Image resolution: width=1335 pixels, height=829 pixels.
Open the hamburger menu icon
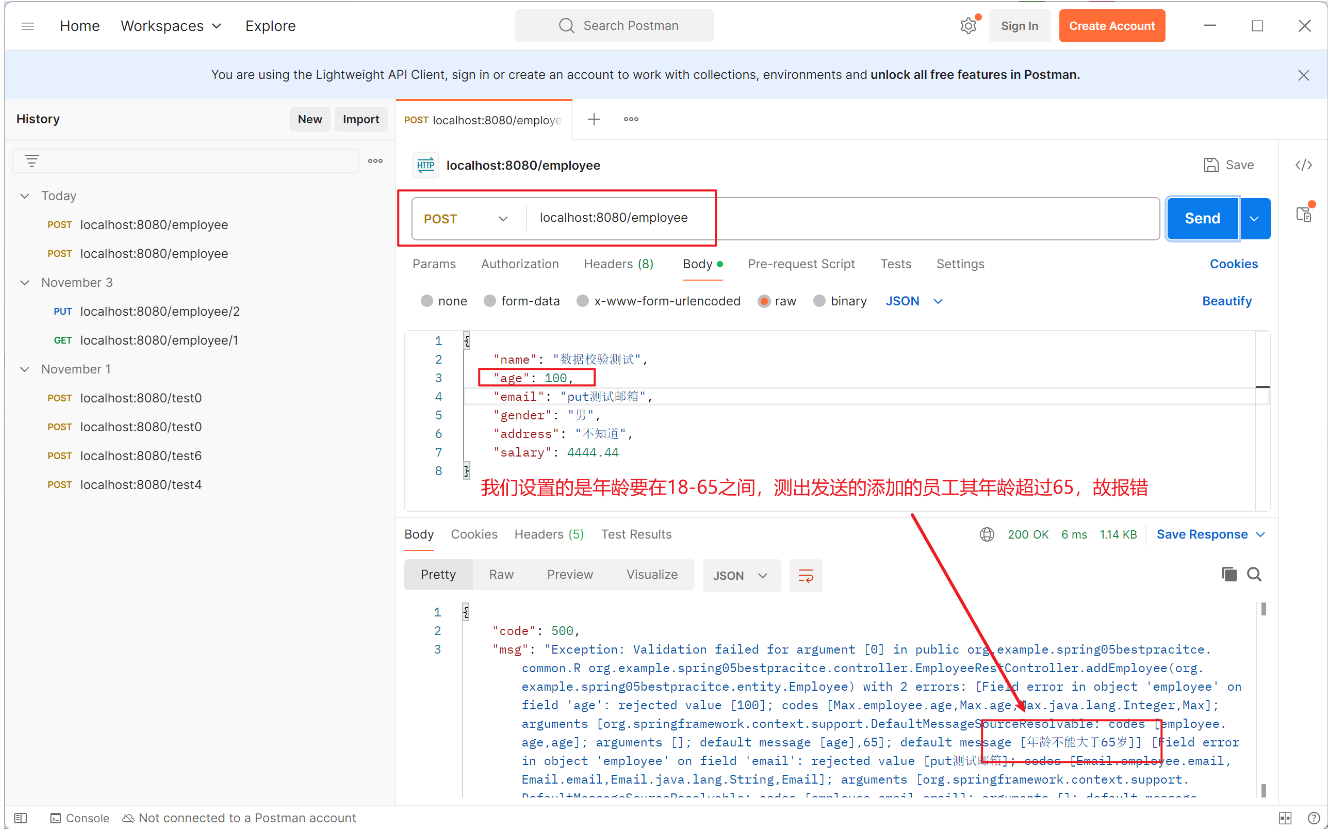pos(28,26)
